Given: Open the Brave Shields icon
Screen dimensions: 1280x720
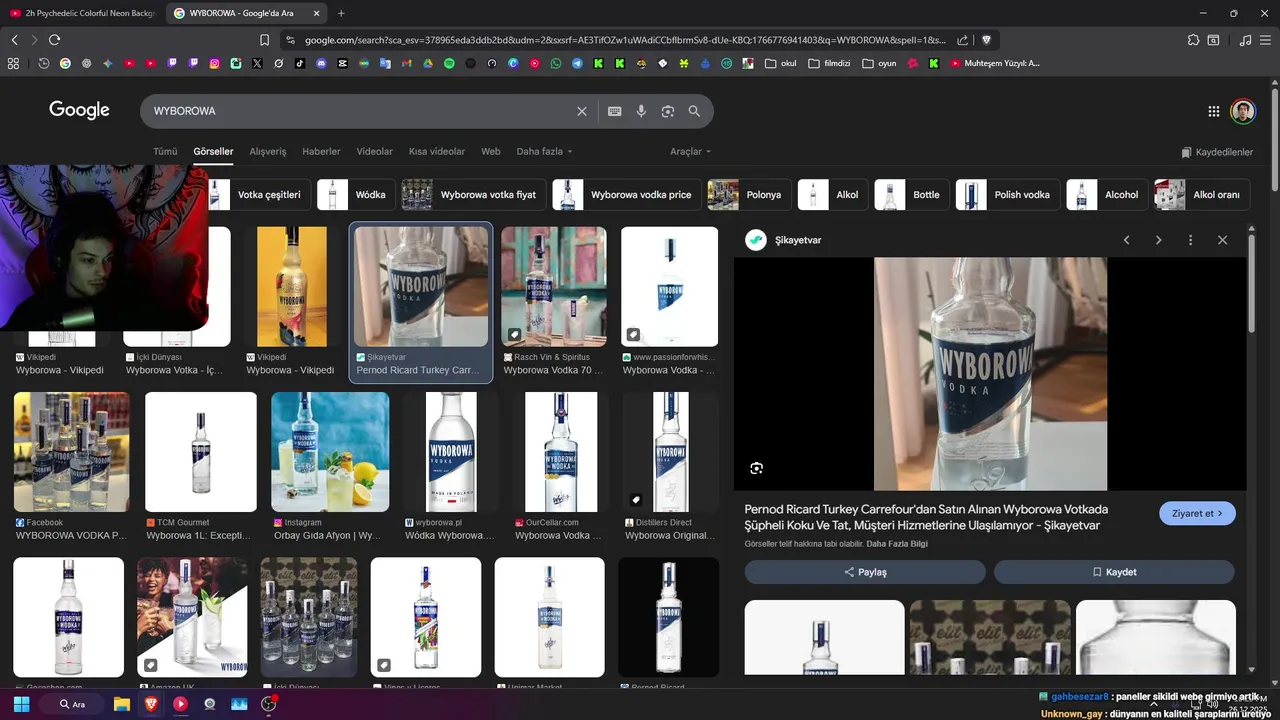Looking at the screenshot, I should (986, 40).
